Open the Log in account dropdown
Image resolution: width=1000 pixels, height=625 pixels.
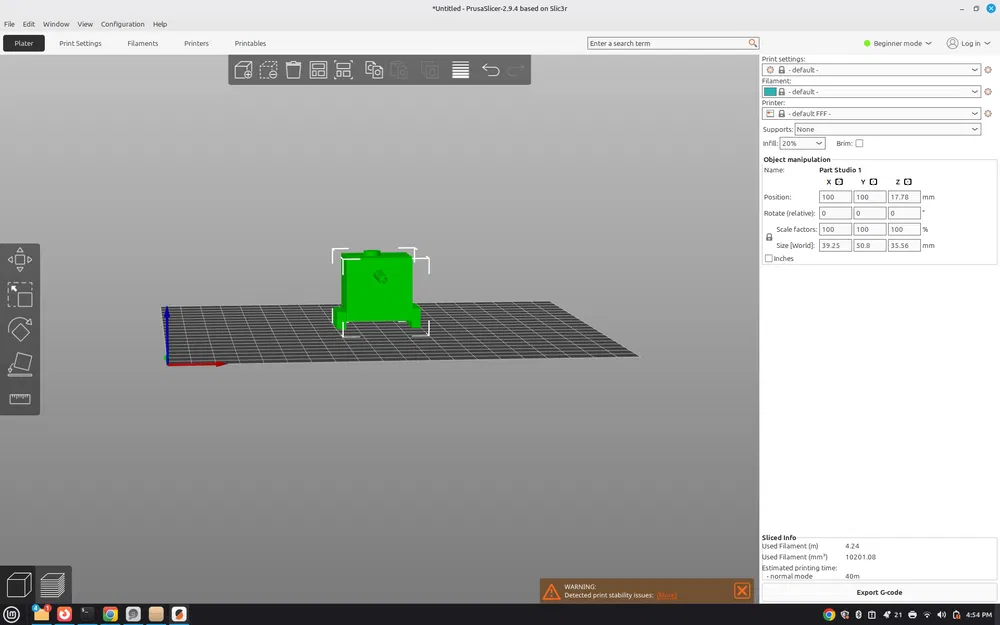point(968,43)
